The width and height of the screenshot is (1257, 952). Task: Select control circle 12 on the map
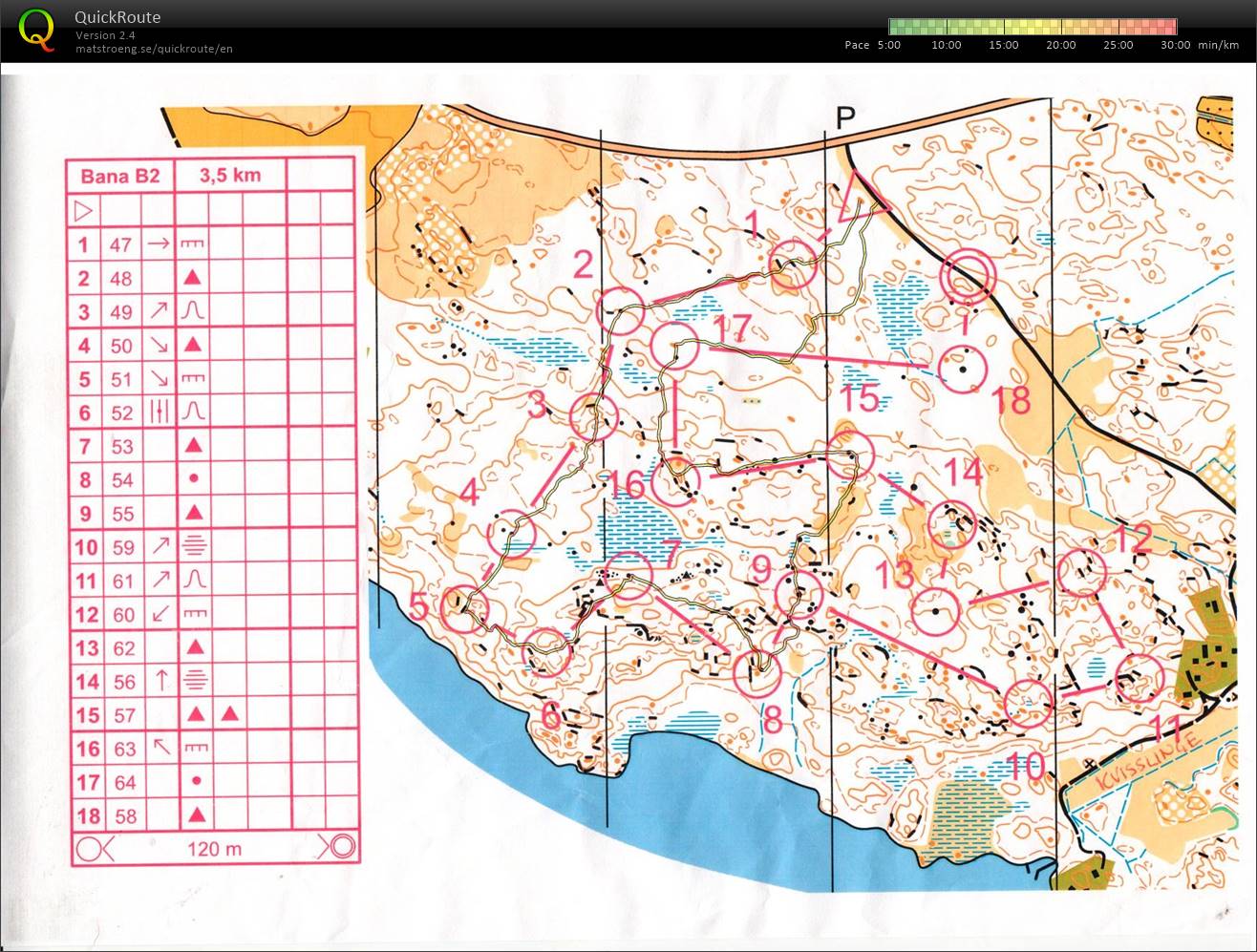point(1081,573)
